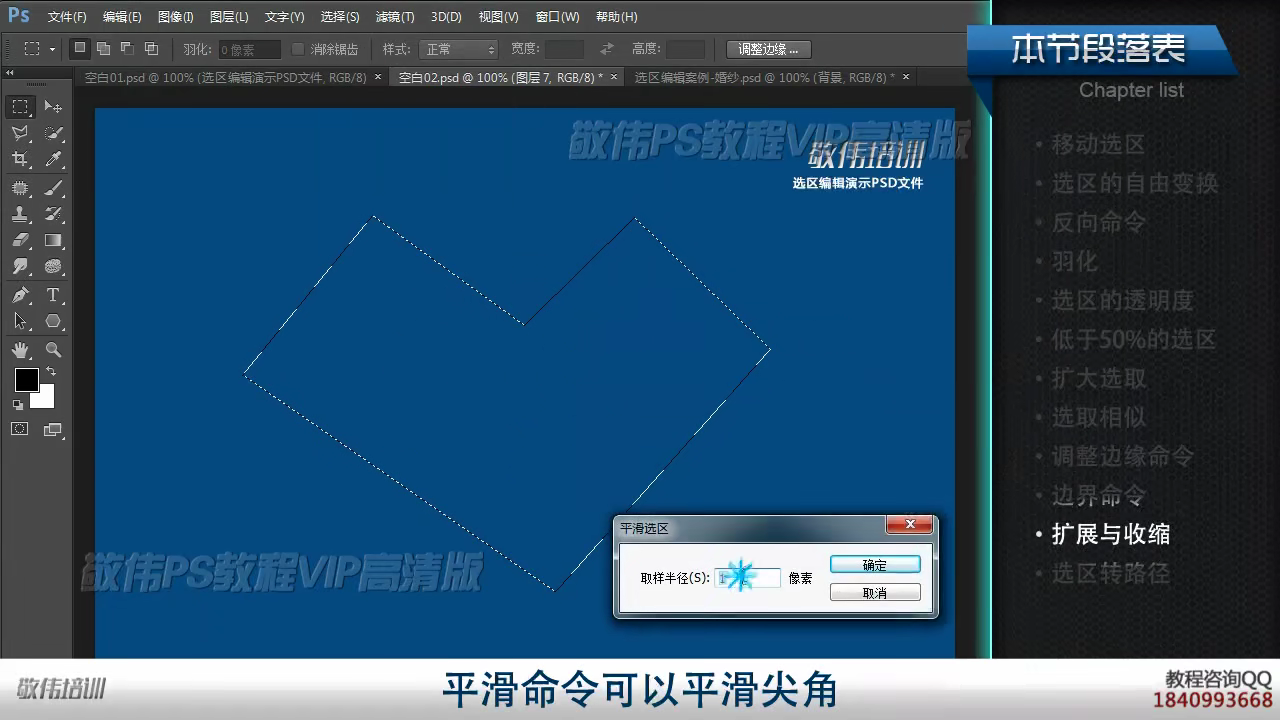The height and width of the screenshot is (720, 1280).
Task: Choose Add to Selection mode
Action: [x=103, y=48]
